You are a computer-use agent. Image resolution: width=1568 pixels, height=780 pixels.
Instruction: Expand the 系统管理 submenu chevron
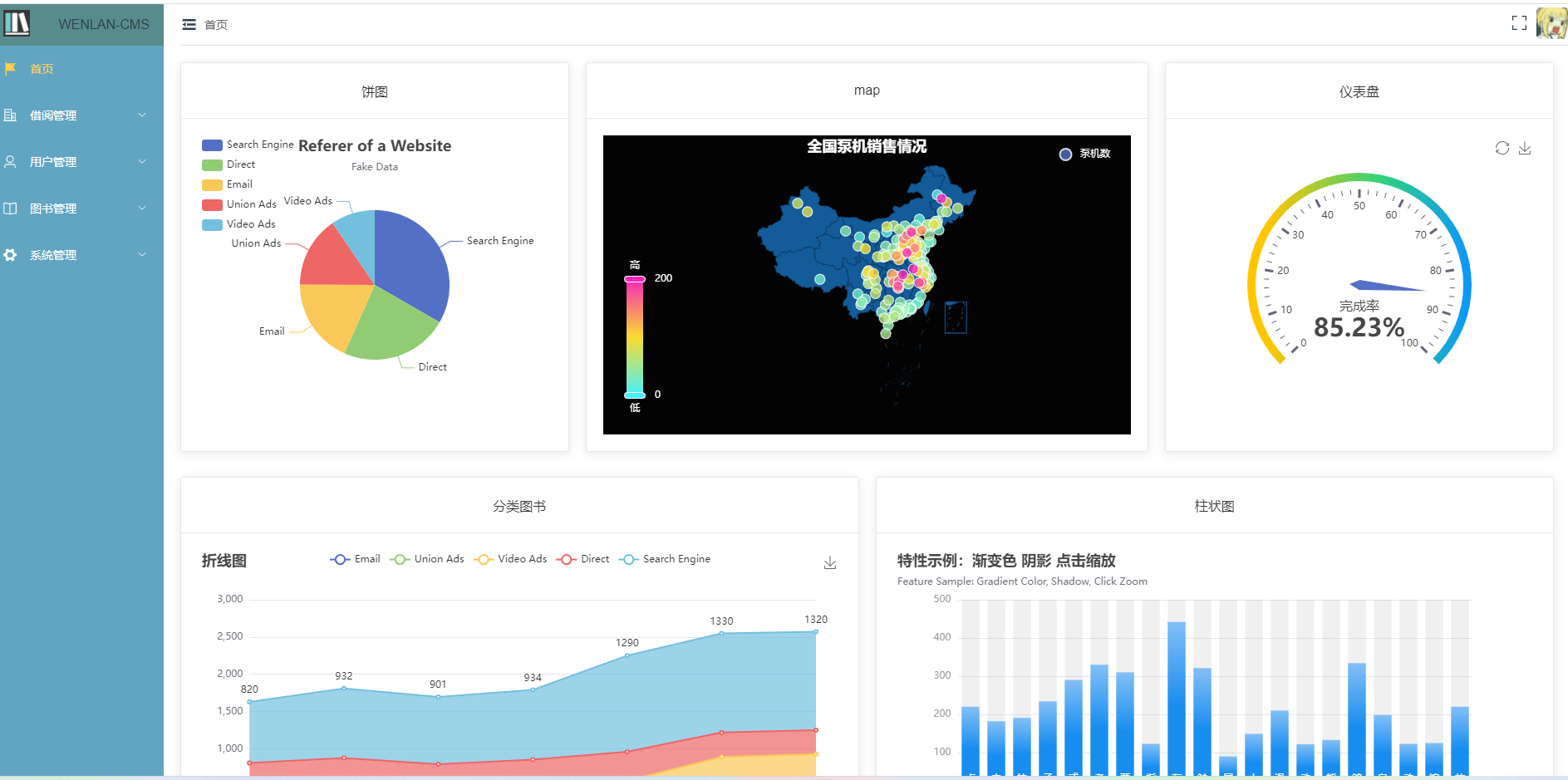coord(142,255)
